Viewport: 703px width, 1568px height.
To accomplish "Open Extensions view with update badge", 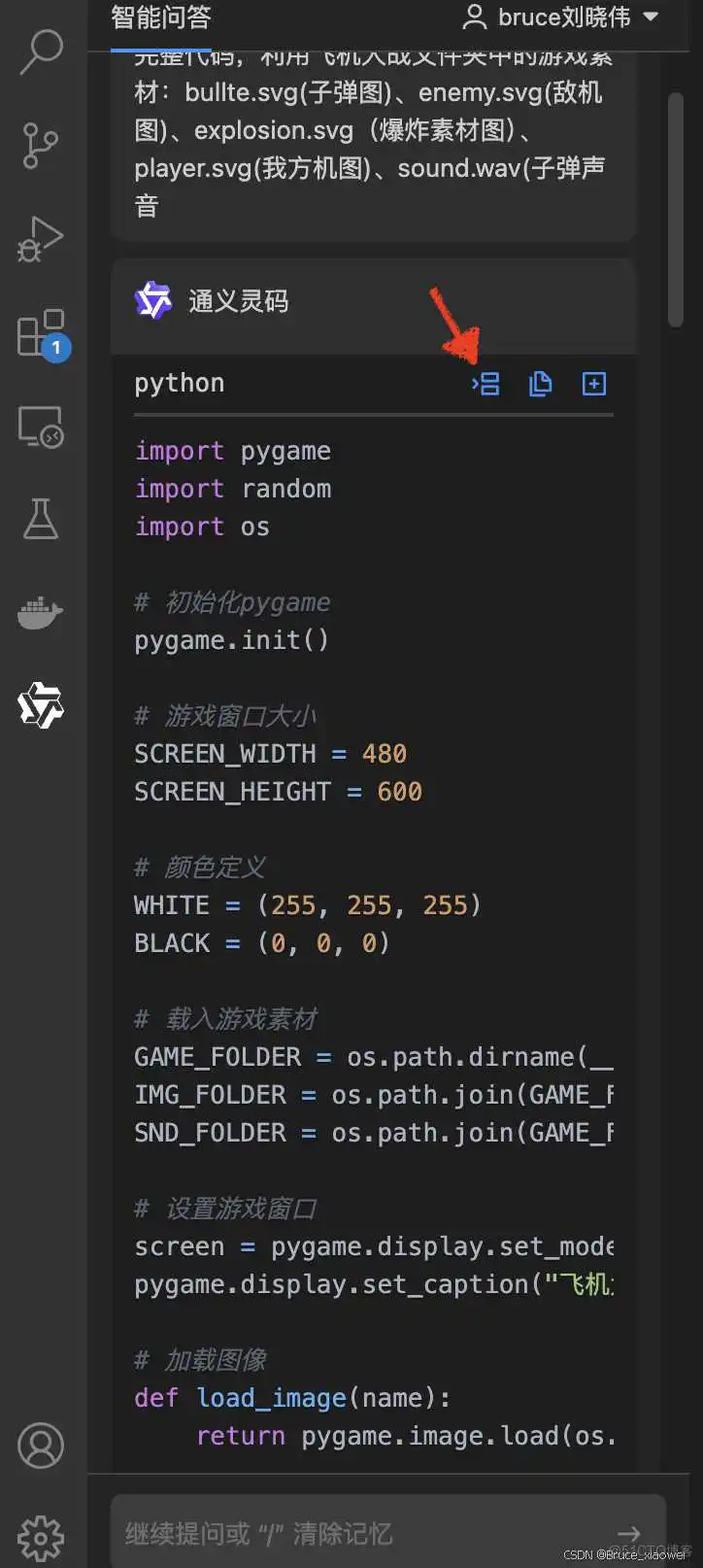I will pos(41,333).
